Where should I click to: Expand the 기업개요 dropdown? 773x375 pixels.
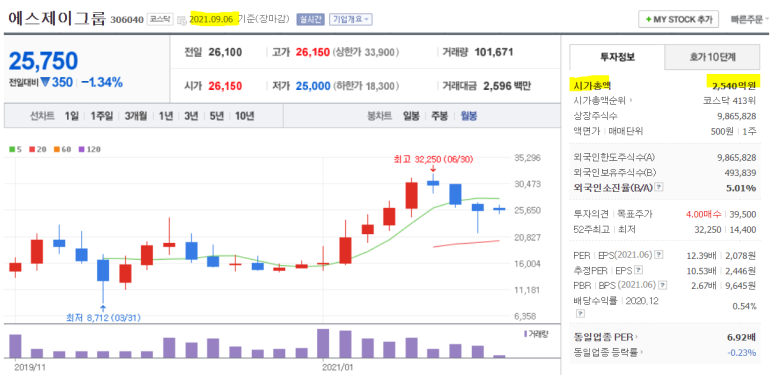(351, 20)
